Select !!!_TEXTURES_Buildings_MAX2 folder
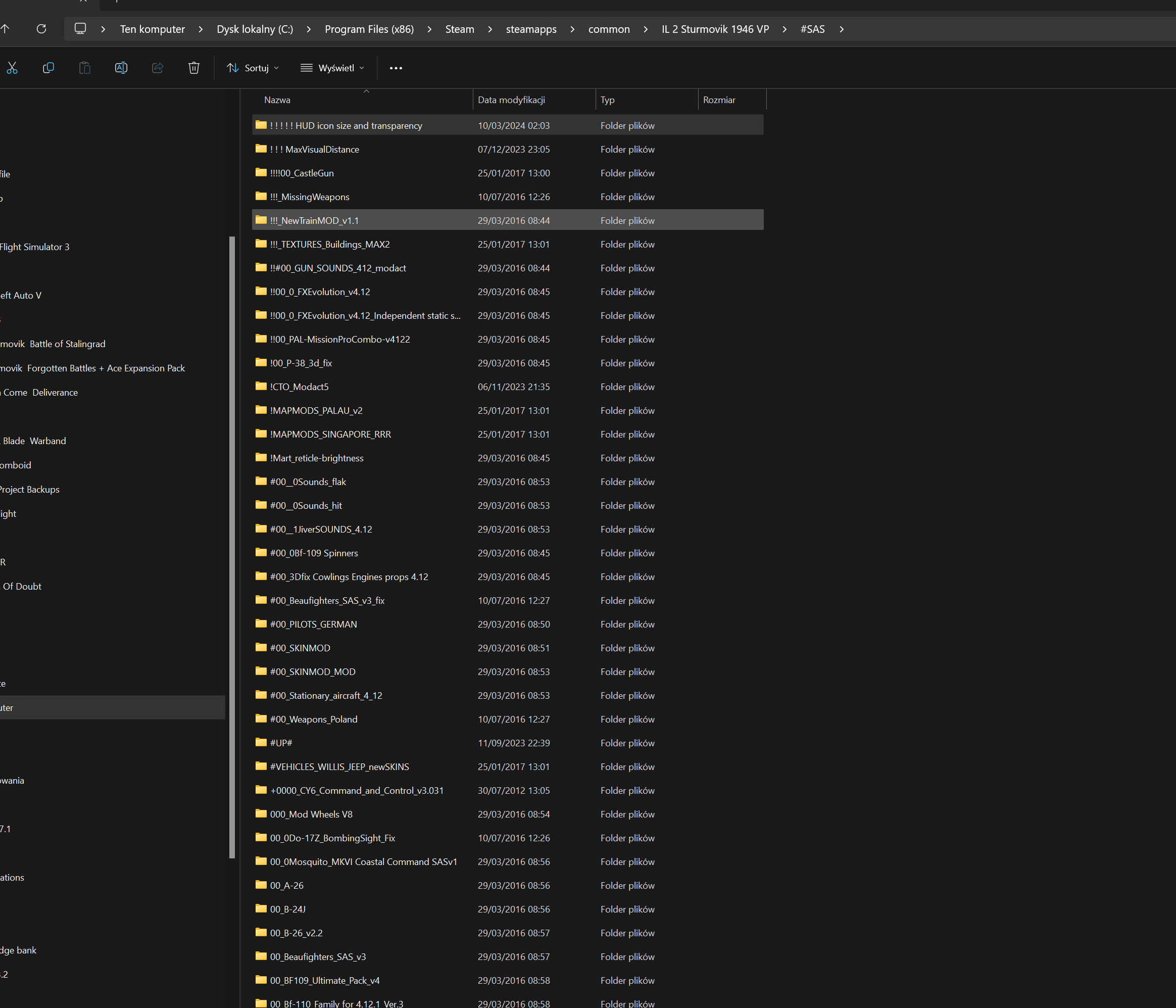The image size is (1176, 1008). click(507, 244)
